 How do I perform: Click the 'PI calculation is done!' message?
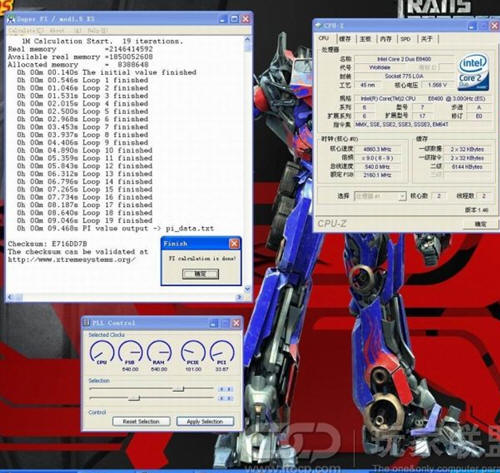tap(202, 258)
